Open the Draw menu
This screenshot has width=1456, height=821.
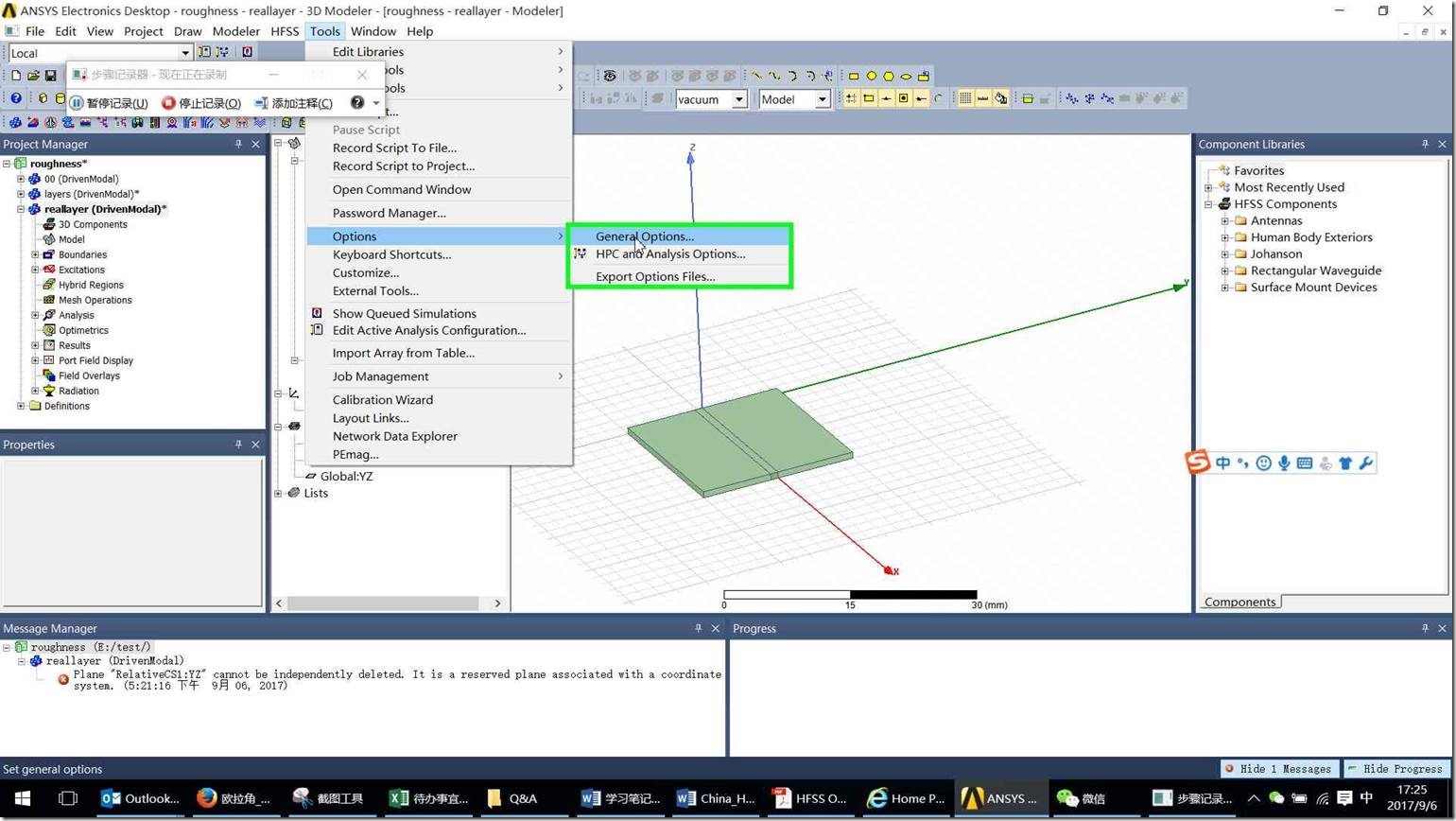[187, 31]
